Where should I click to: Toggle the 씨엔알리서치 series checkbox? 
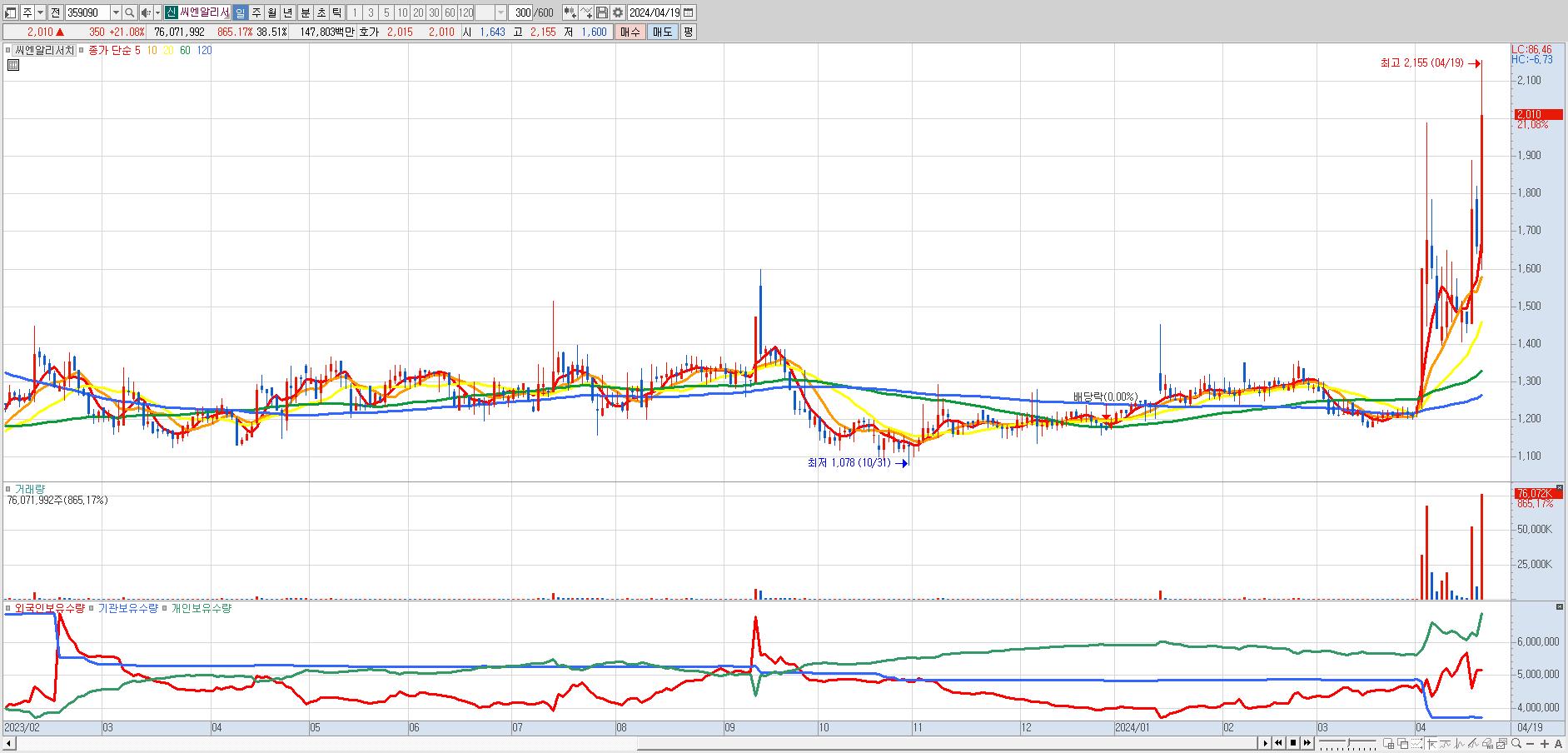click(x=9, y=50)
